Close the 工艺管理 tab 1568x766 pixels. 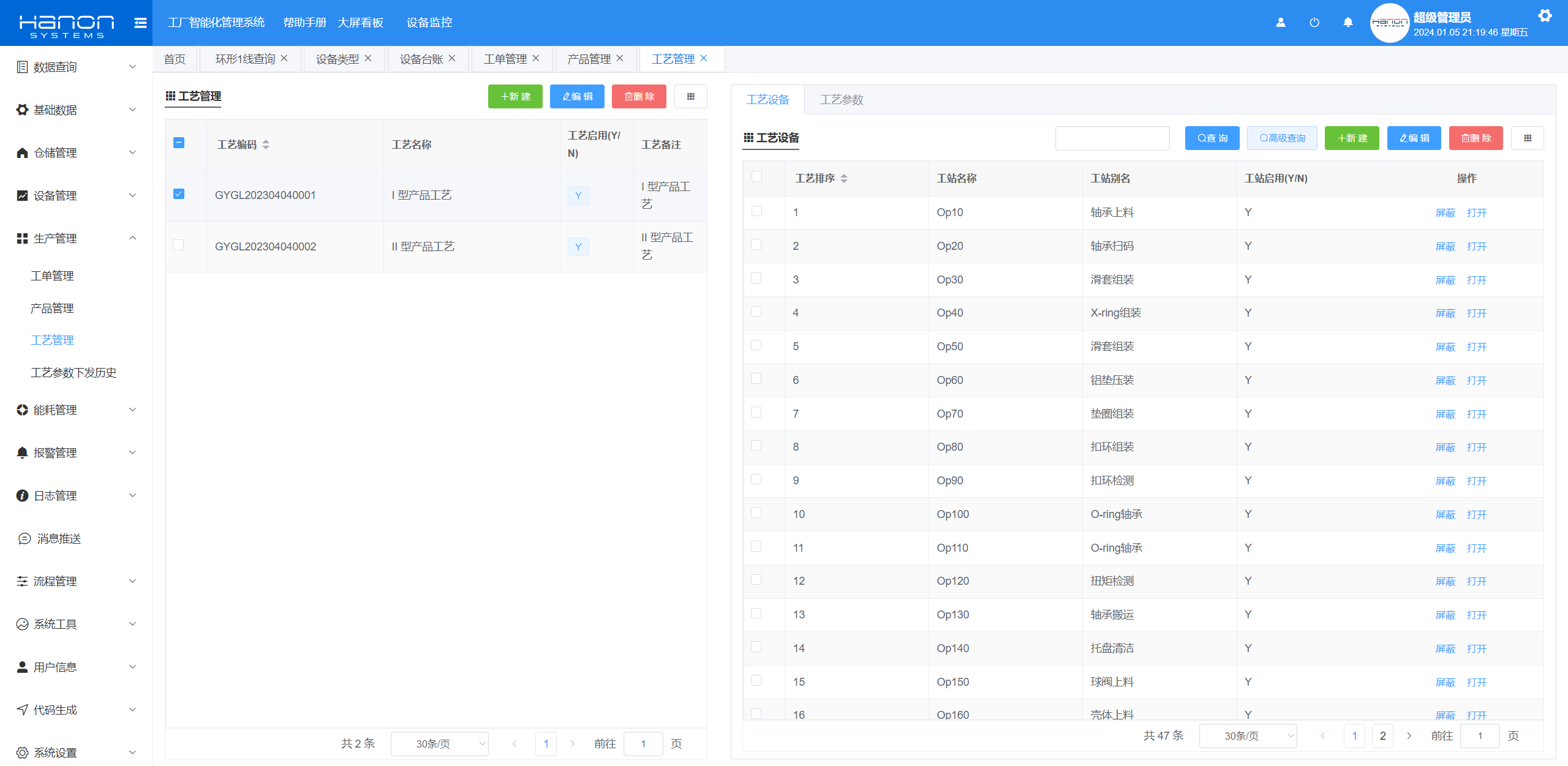(x=704, y=58)
